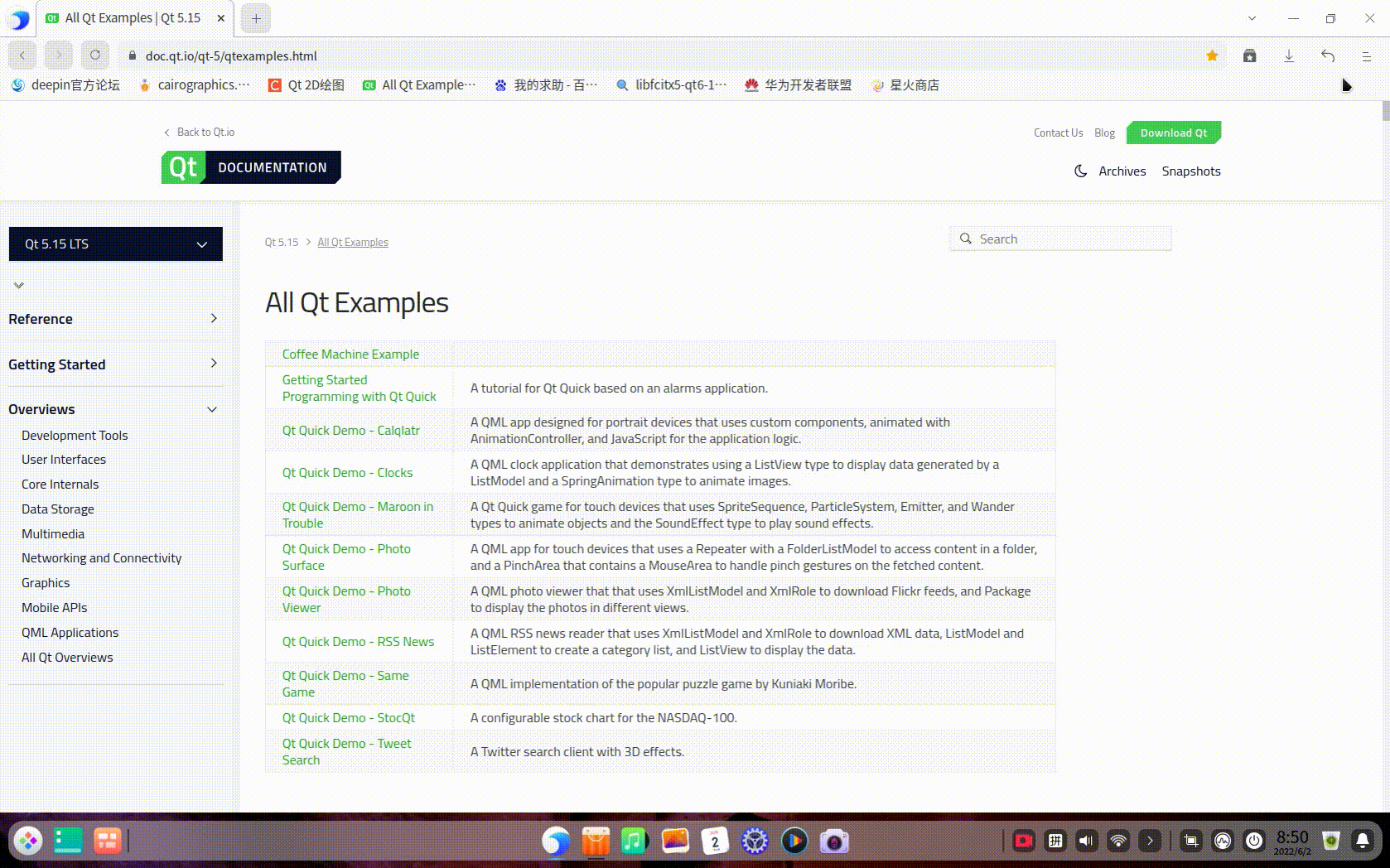Open the Archives link
This screenshot has height=868, width=1390.
[1122, 171]
